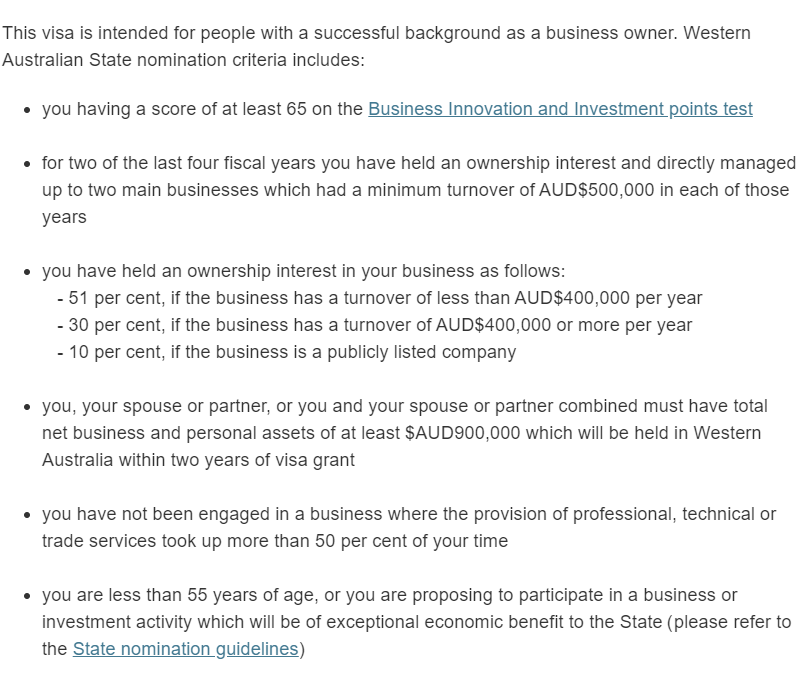
Task: Click the line about exceptional economic benefit to the State
Action: pos(416,622)
